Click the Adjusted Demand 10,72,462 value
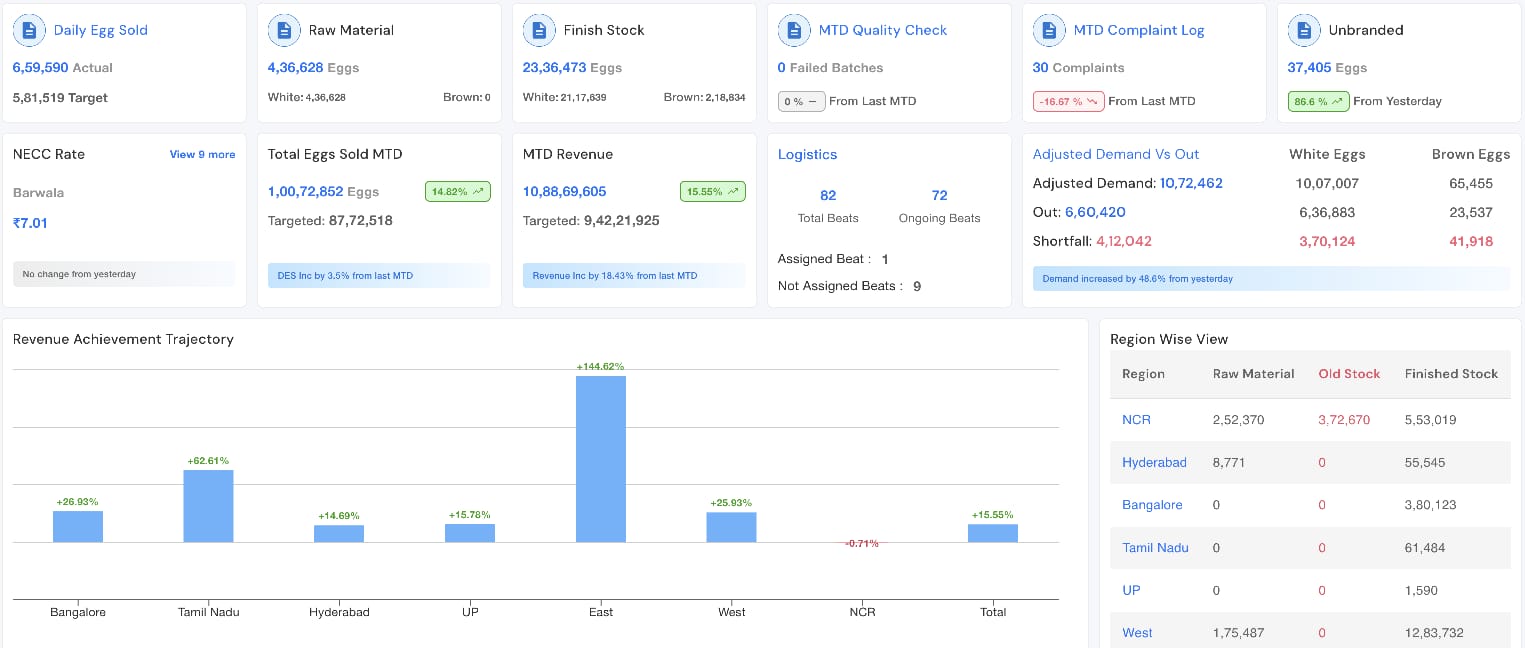 click(x=1190, y=183)
